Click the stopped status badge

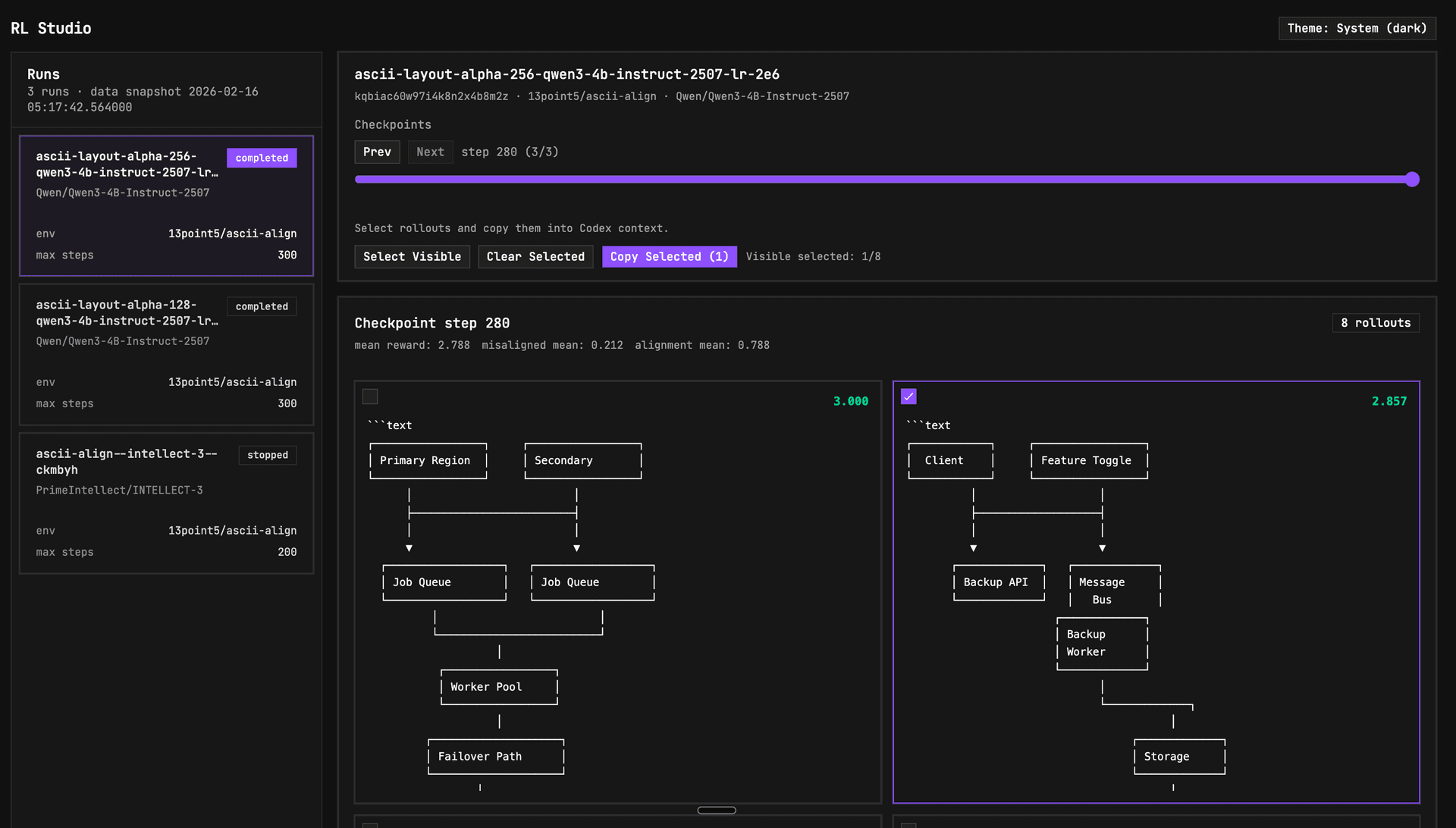pyautogui.click(x=267, y=455)
